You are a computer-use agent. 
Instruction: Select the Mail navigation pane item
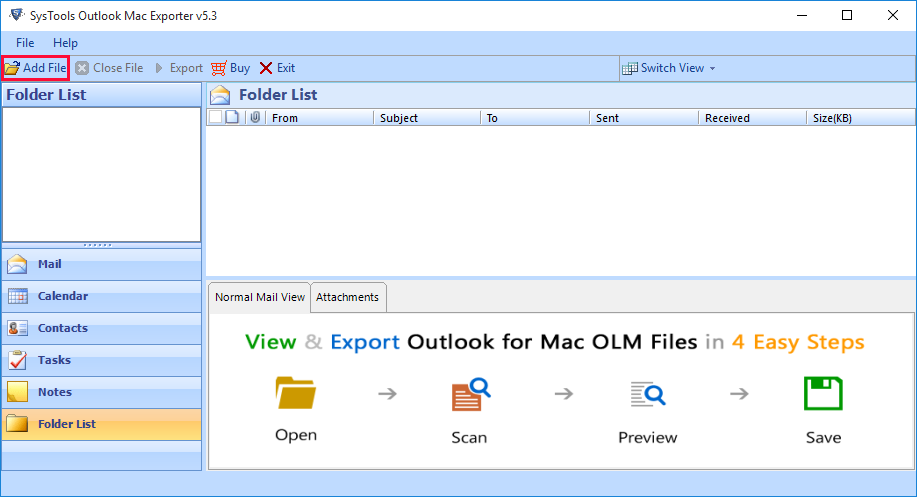[101, 264]
